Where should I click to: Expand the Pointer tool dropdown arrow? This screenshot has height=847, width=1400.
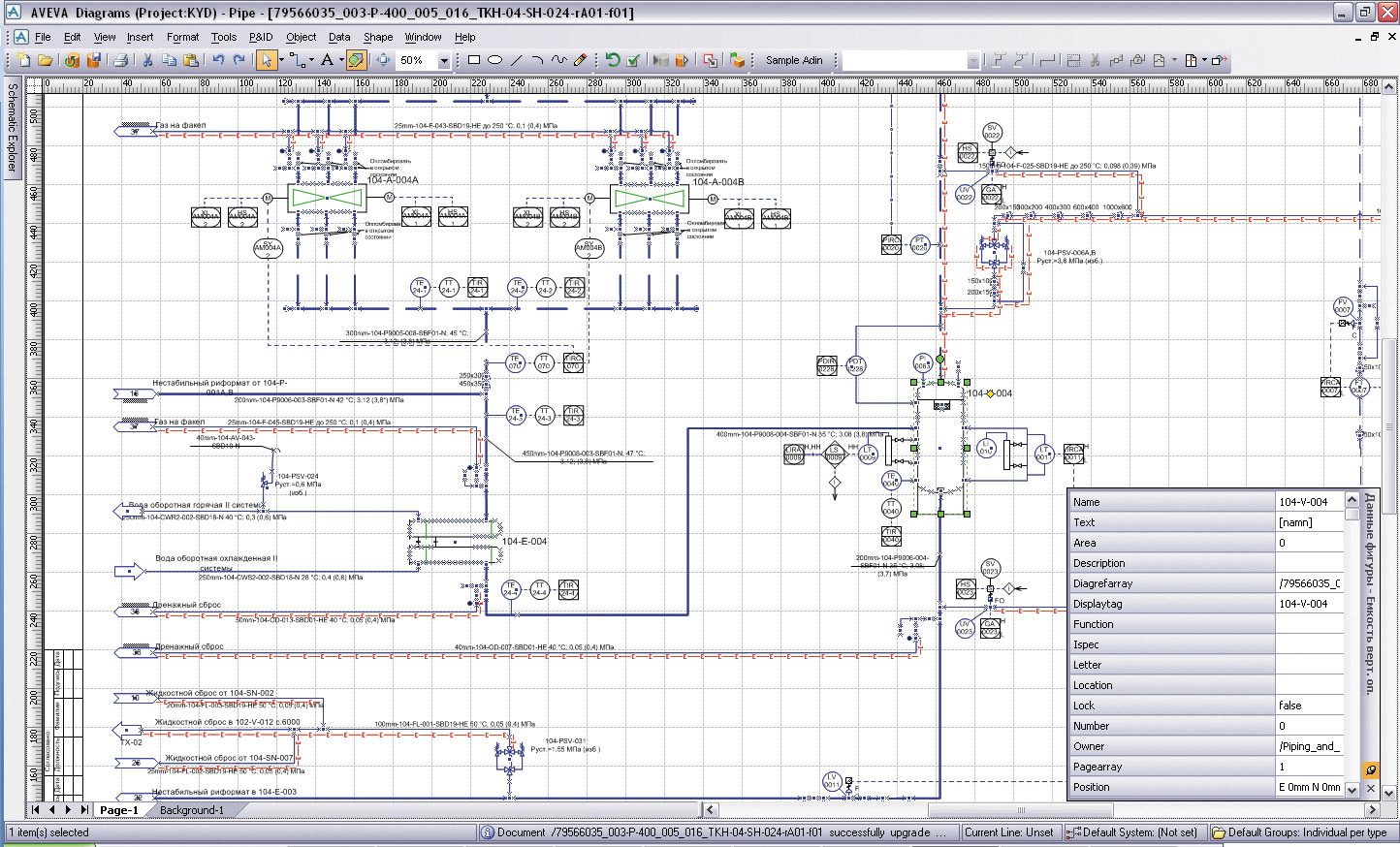[x=281, y=60]
